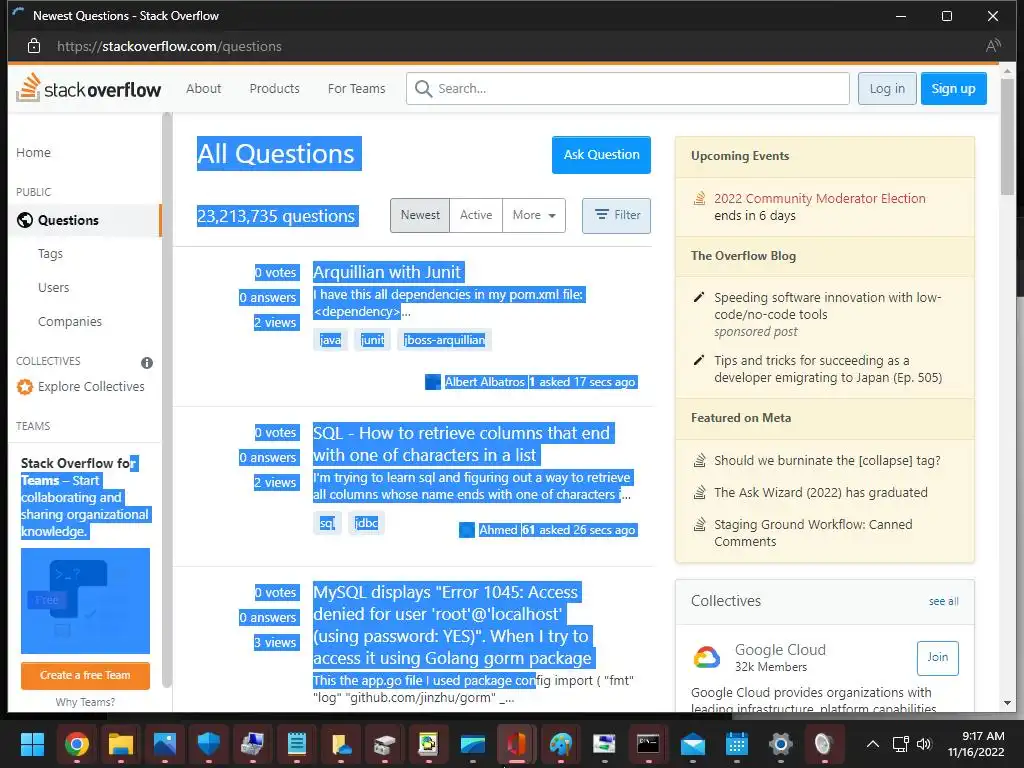Open MySQL Error 1045 question
This screenshot has height=768, width=1024.
[x=454, y=625]
